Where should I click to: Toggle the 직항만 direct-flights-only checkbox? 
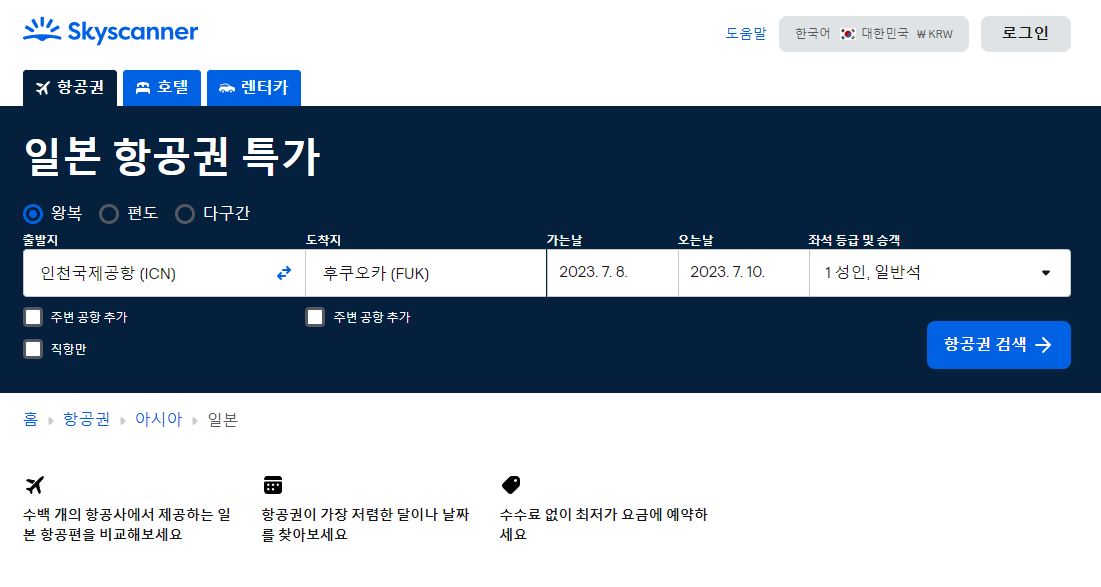(x=33, y=349)
